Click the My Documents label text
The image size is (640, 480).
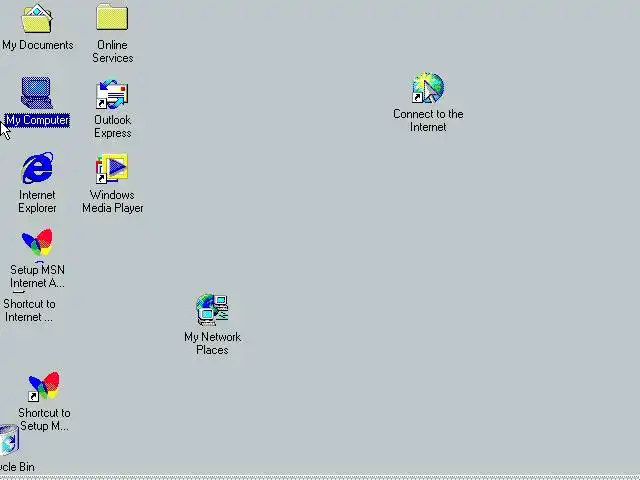pyautogui.click(x=38, y=45)
